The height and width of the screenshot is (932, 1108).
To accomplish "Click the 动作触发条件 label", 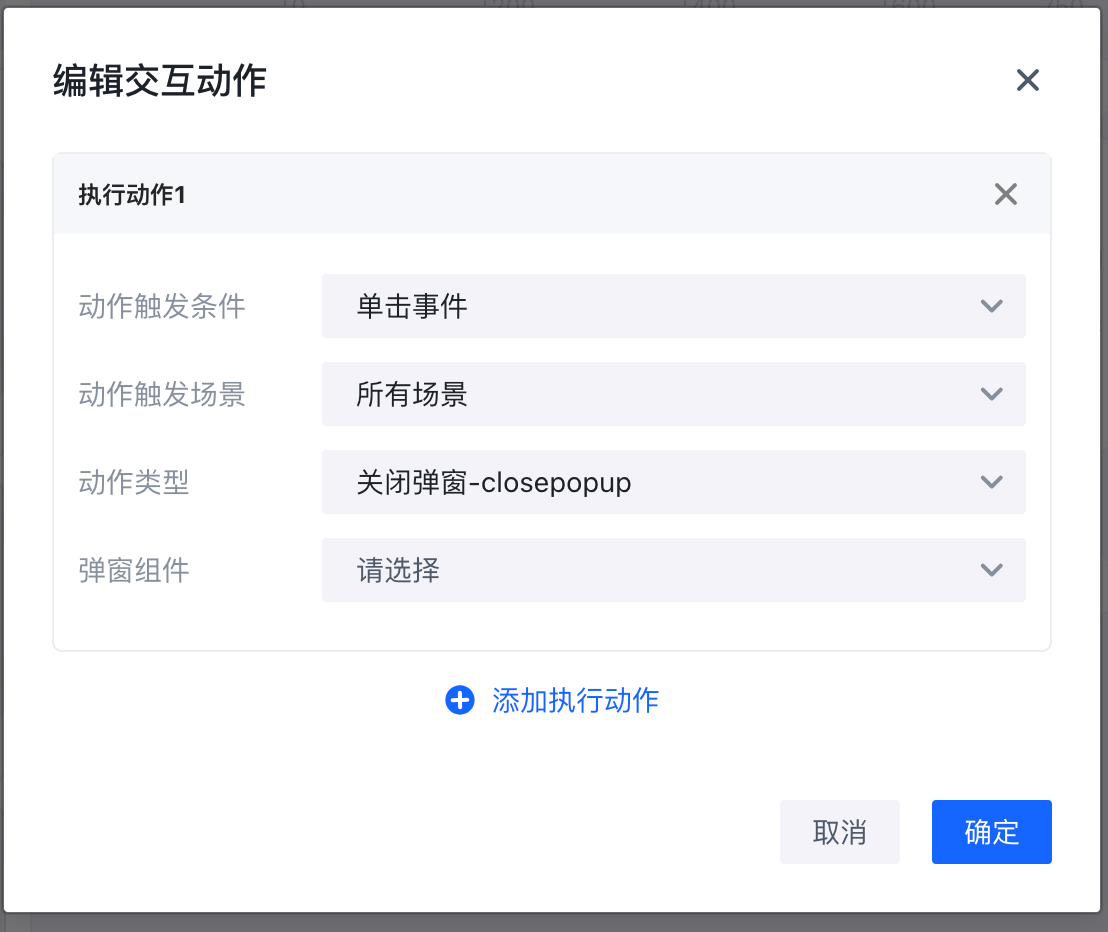I will pyautogui.click(x=162, y=306).
